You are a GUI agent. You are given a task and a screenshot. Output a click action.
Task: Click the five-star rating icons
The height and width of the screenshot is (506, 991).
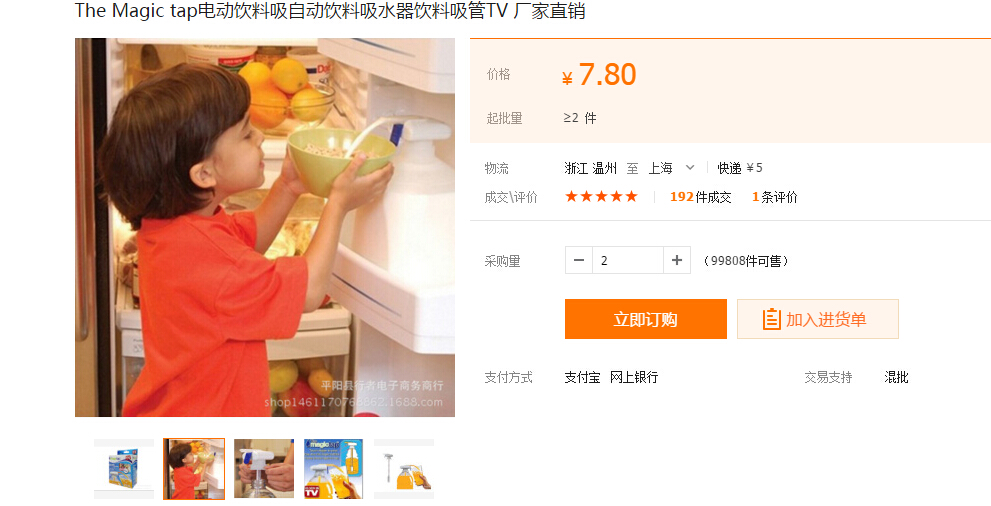tap(601, 196)
